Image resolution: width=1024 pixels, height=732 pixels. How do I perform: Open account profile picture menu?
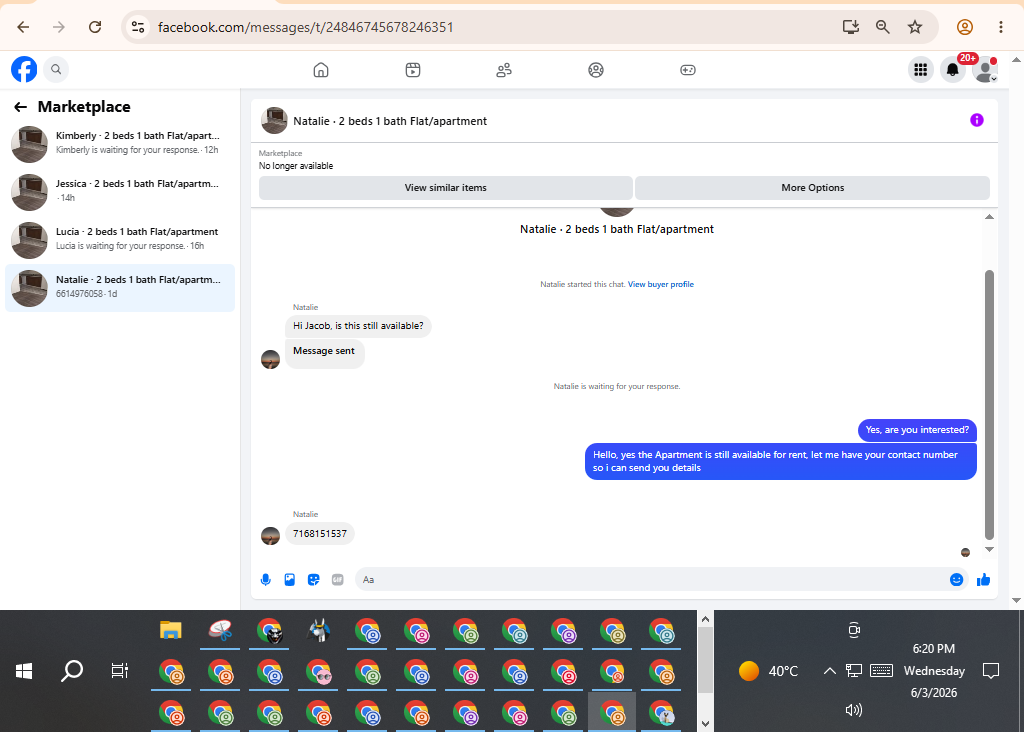pos(985,69)
